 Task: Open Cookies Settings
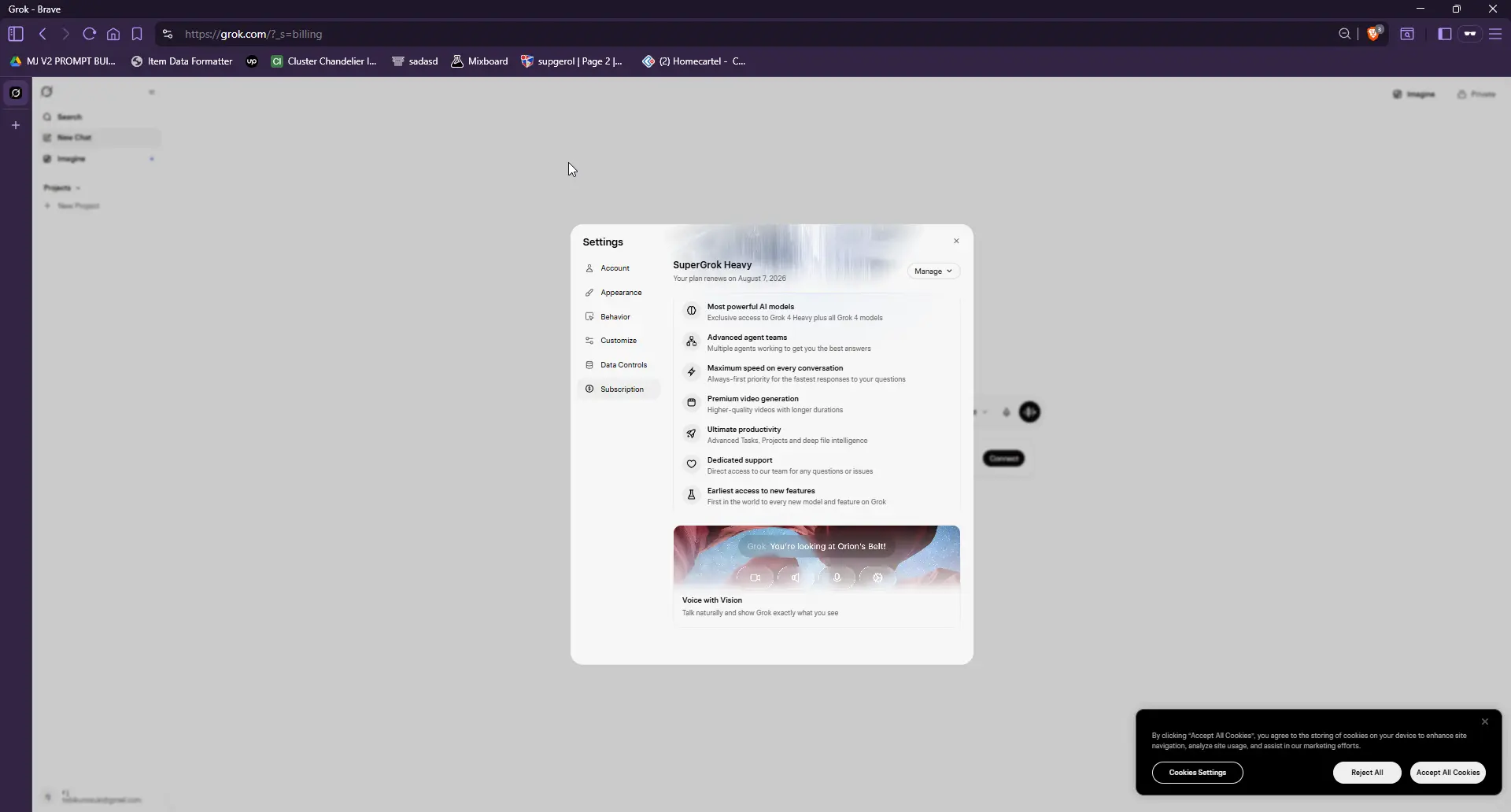(1197, 773)
